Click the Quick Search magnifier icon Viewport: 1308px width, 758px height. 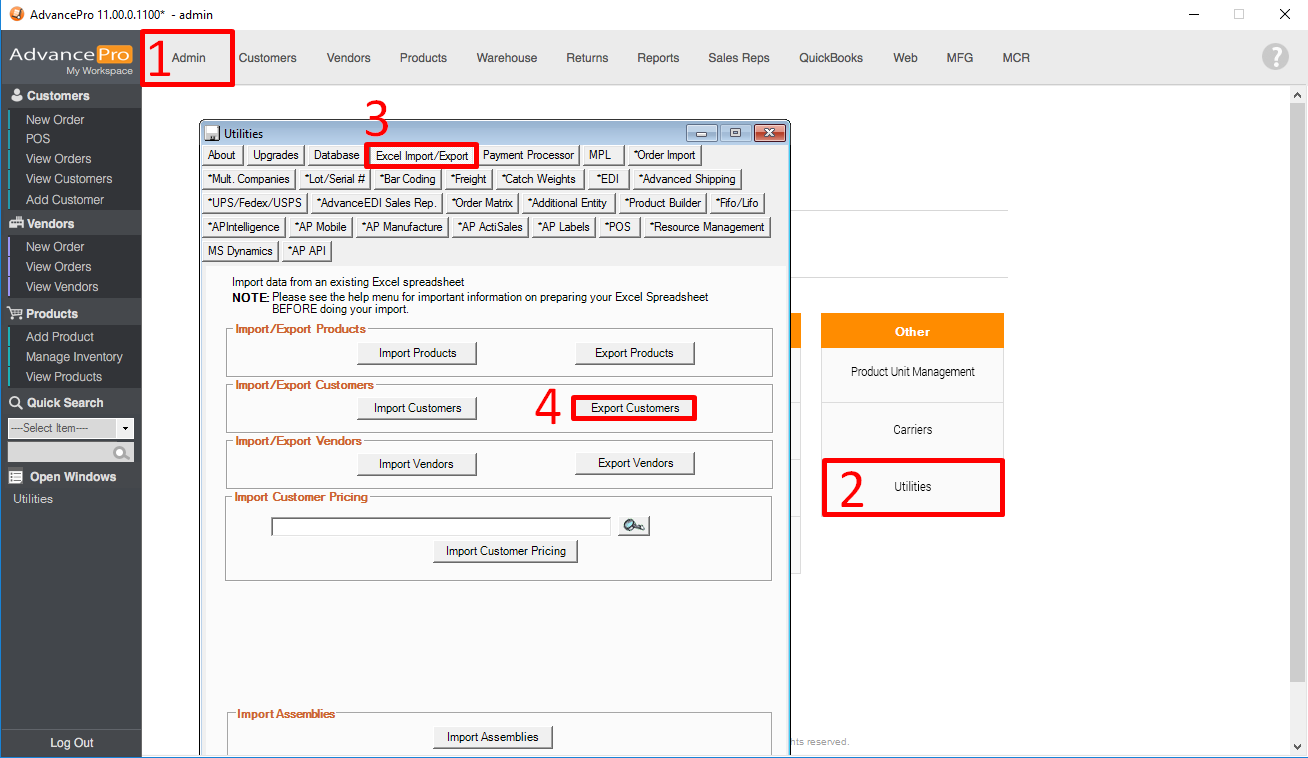tap(122, 453)
